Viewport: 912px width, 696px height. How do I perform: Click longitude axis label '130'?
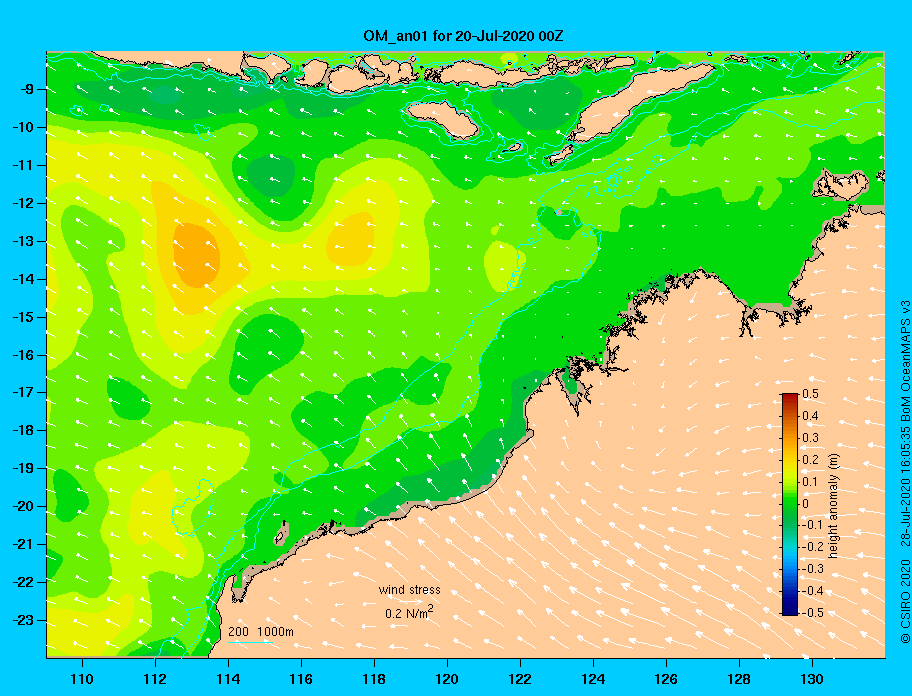click(812, 679)
